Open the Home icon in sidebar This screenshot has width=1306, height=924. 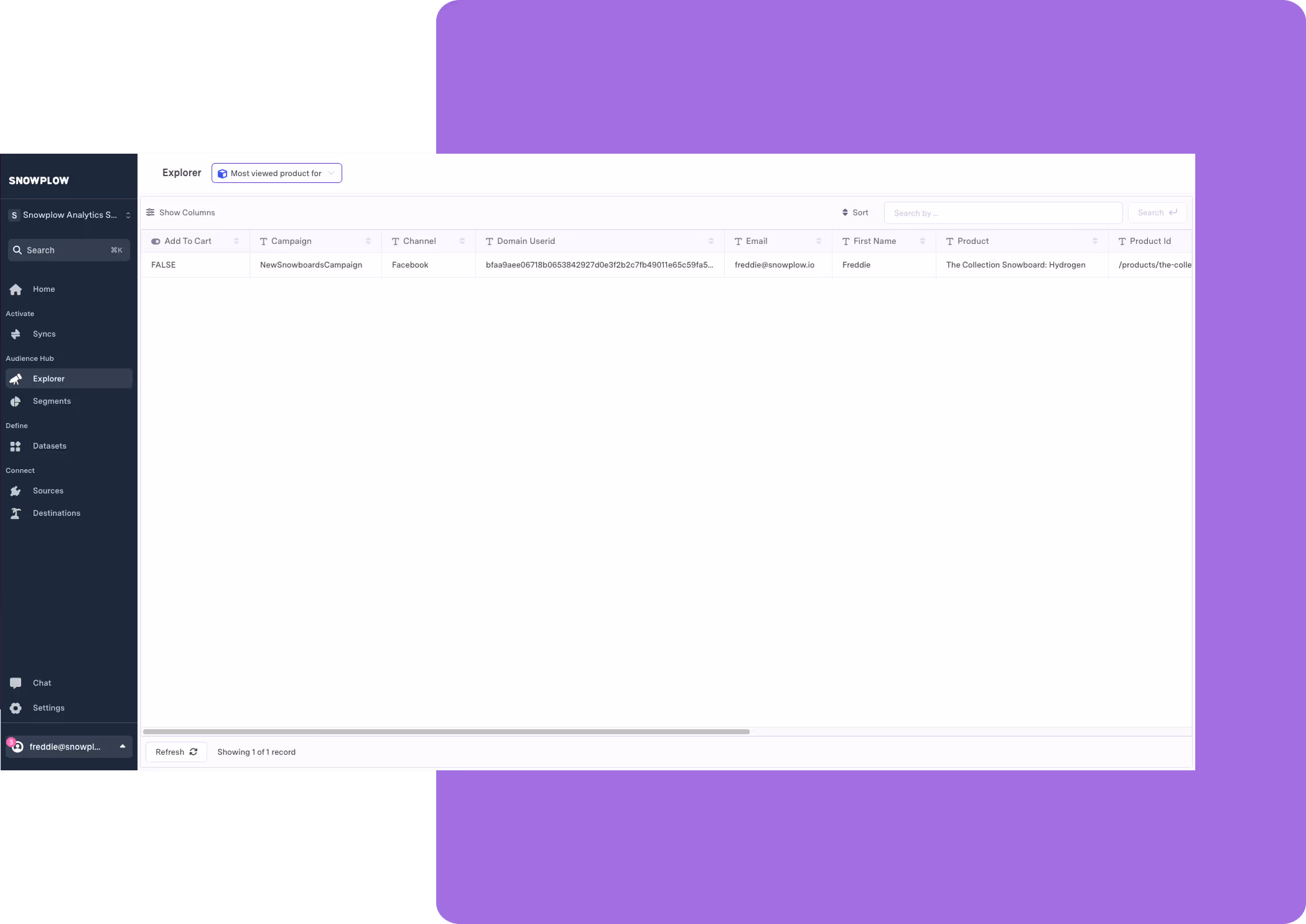click(16, 289)
